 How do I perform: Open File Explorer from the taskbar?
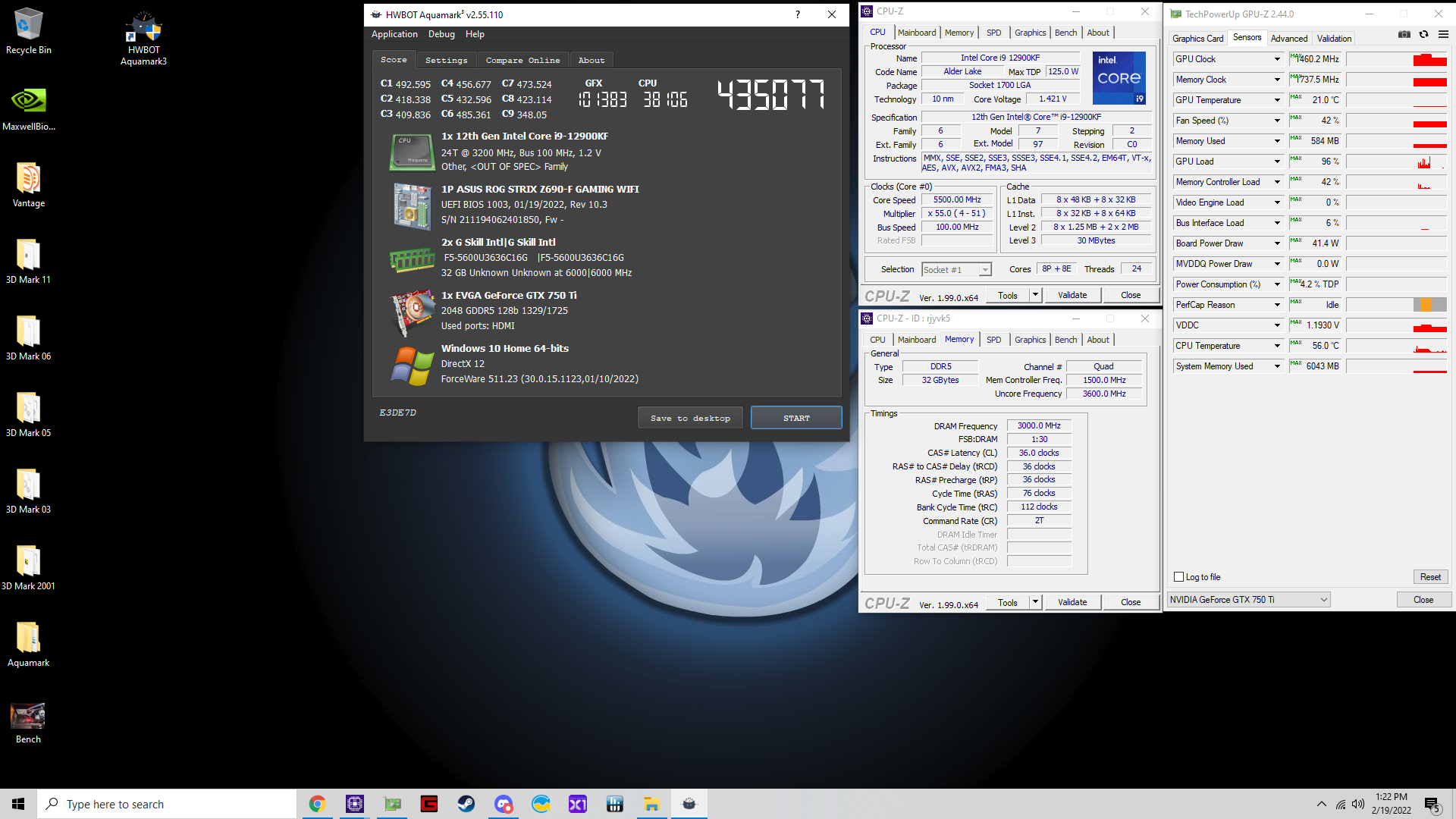pos(651,804)
